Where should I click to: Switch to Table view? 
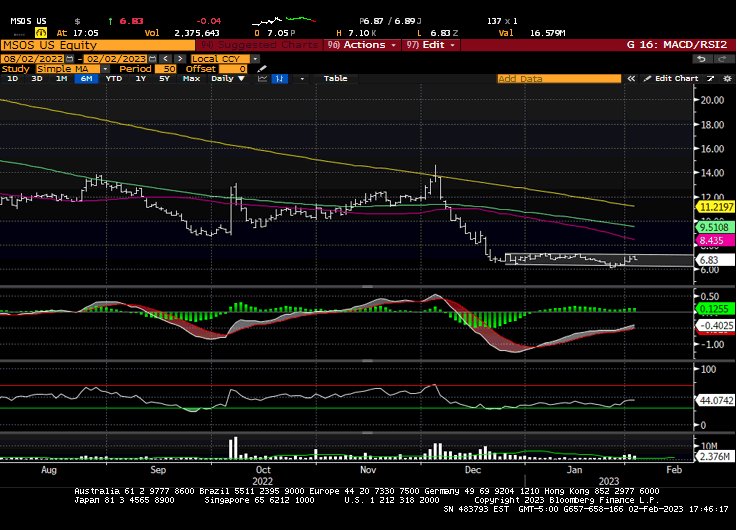point(335,78)
